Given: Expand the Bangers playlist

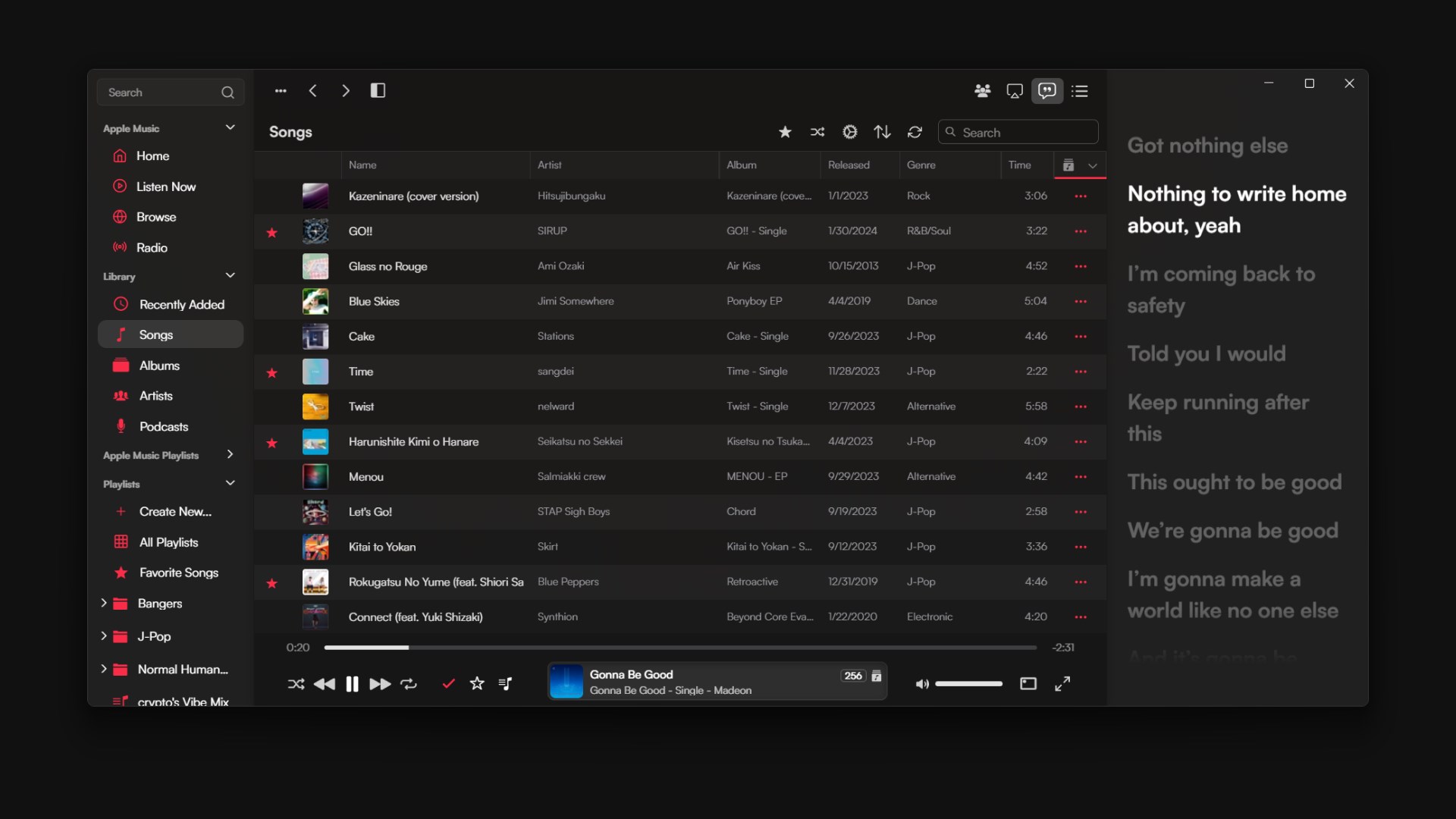Looking at the screenshot, I should click(x=104, y=604).
